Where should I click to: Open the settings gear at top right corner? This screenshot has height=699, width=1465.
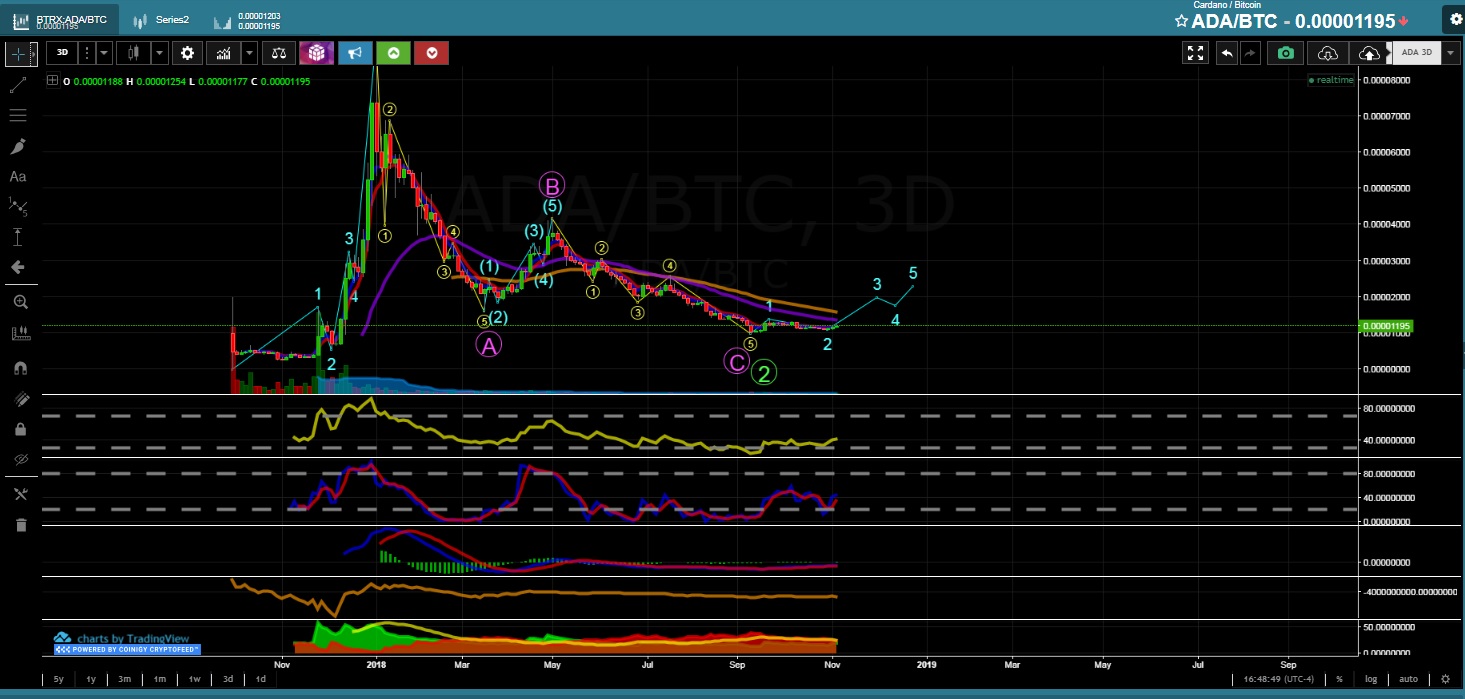(x=1454, y=19)
